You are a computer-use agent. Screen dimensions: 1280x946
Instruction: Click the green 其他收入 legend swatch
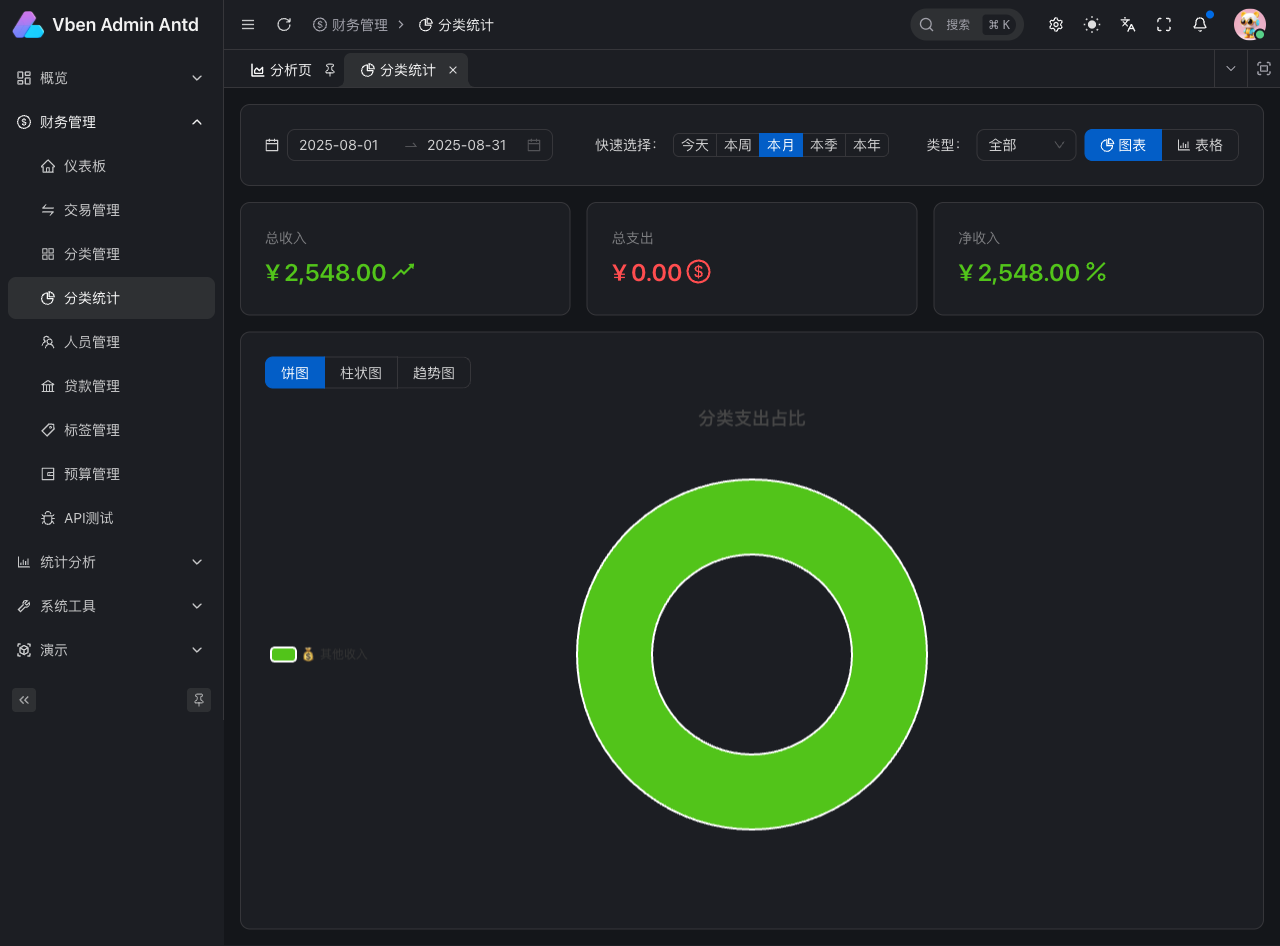pos(283,654)
